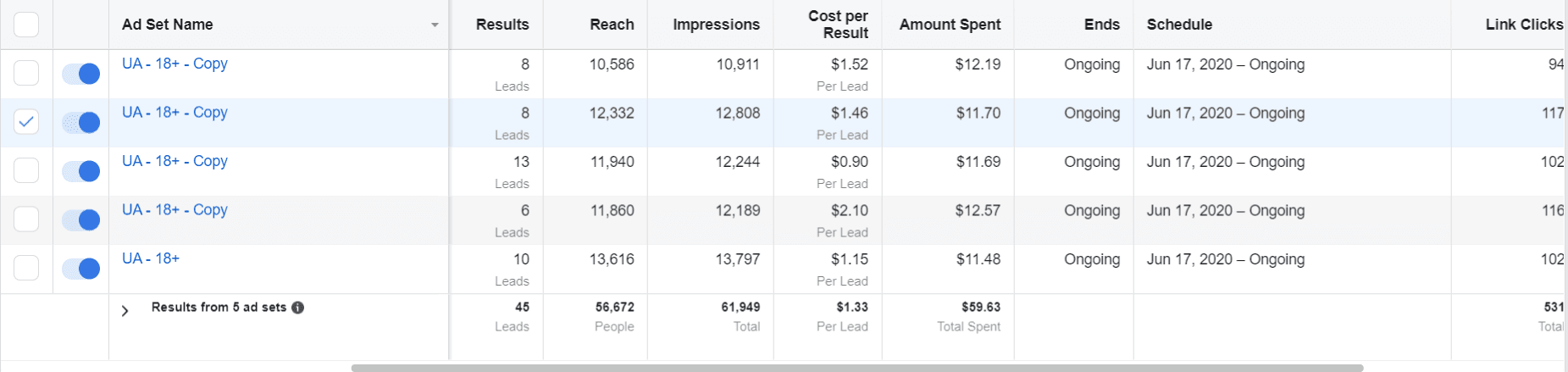
Task: Toggle the ad set that spent $11.69
Action: (x=81, y=171)
